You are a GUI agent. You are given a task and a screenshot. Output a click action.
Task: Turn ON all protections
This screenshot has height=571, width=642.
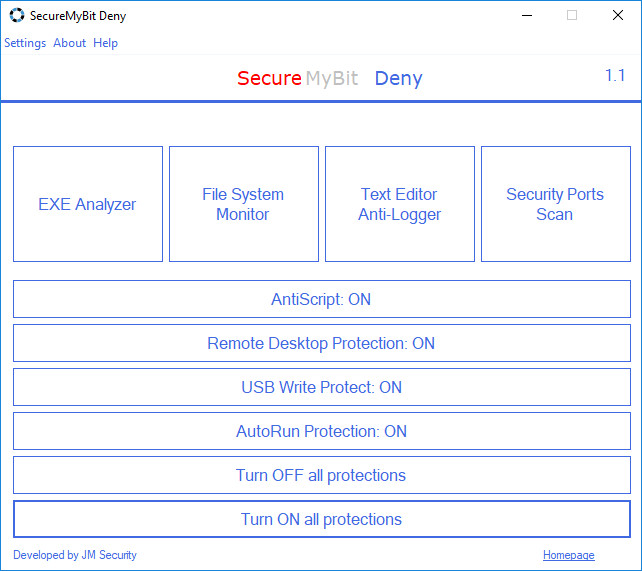tap(322, 519)
